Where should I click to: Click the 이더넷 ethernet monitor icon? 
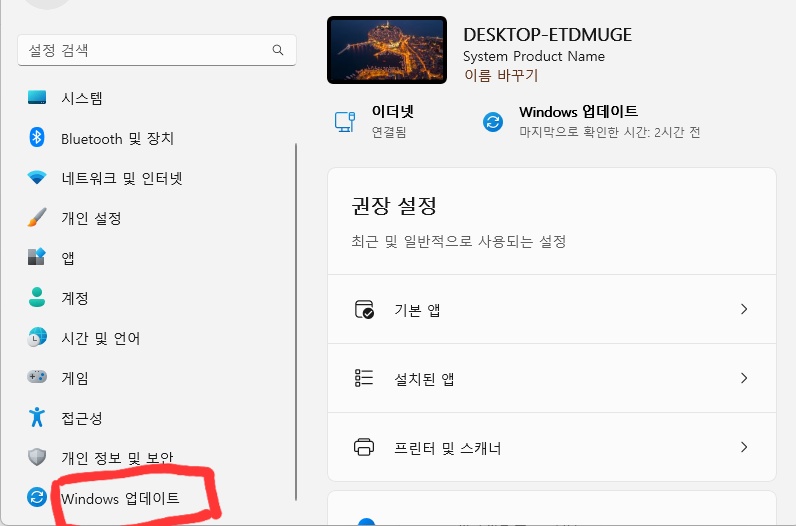(x=345, y=122)
